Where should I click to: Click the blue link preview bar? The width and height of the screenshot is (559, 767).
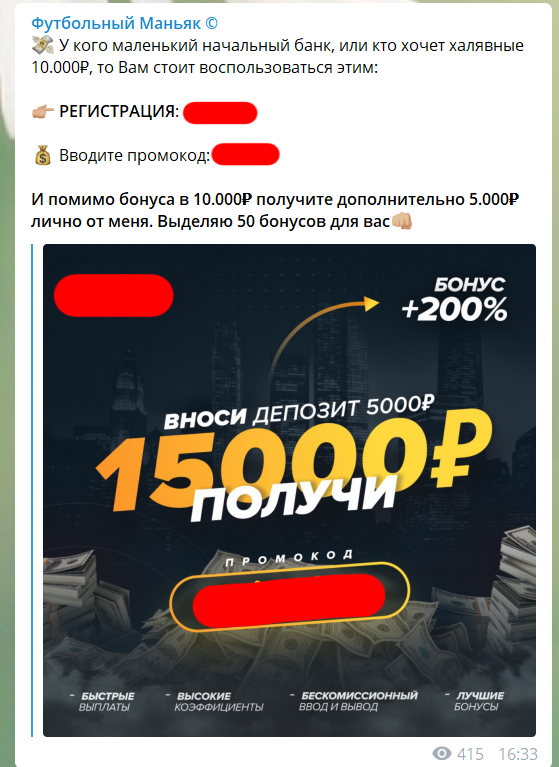tap(32, 490)
